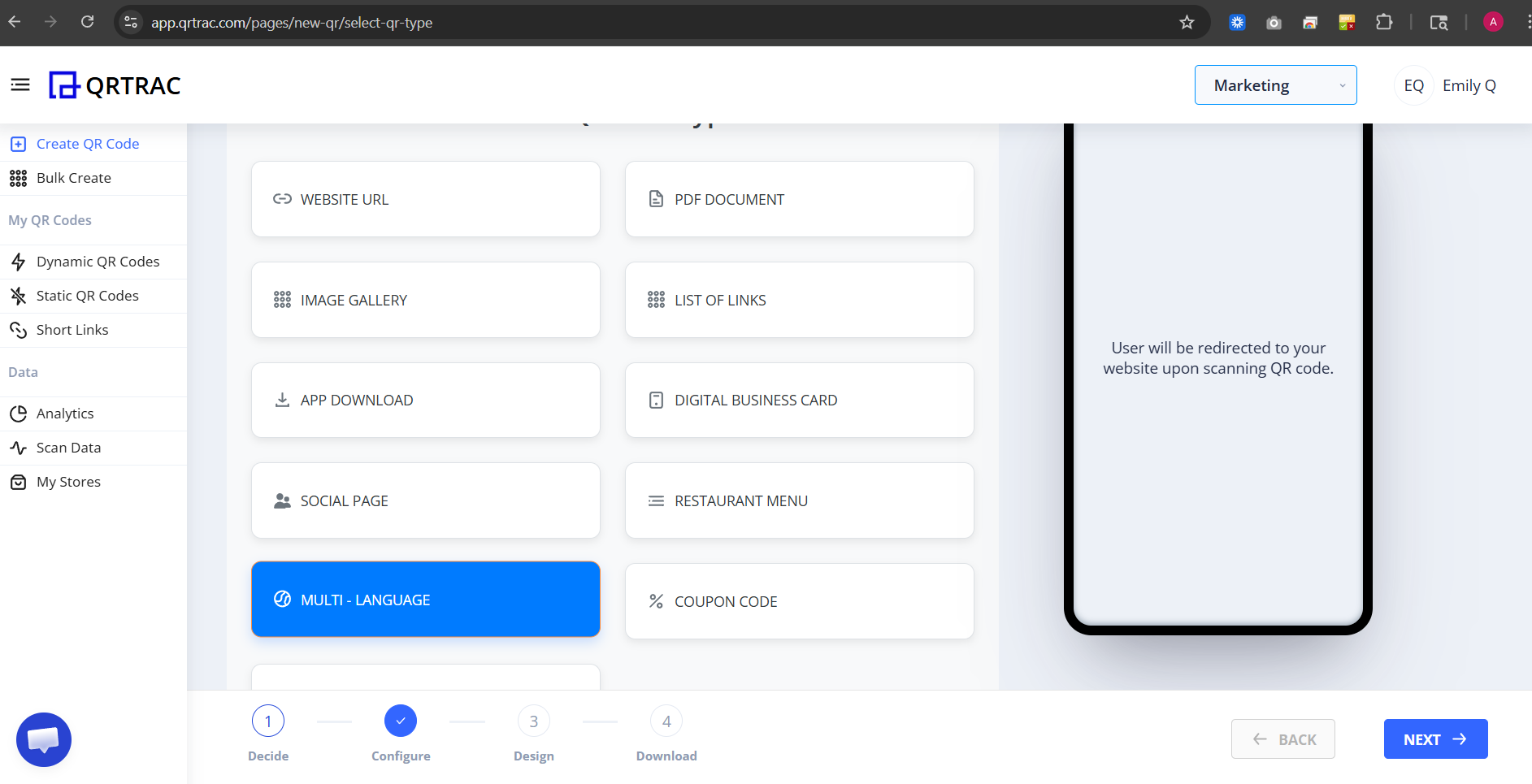Go to the Download step
Image resolution: width=1532 pixels, height=784 pixels.
[666, 721]
